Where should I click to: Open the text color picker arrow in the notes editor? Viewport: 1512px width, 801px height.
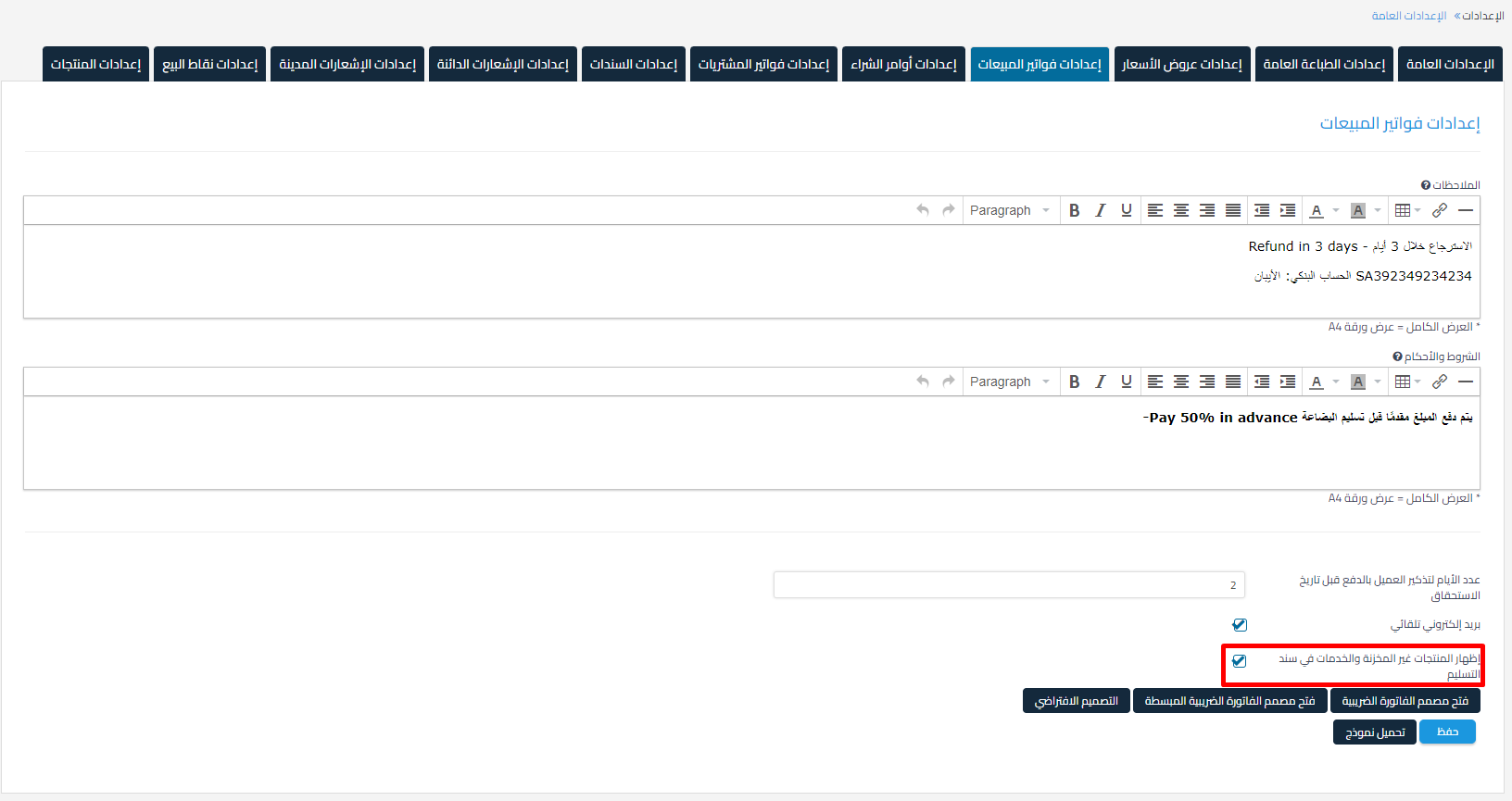tap(1336, 210)
